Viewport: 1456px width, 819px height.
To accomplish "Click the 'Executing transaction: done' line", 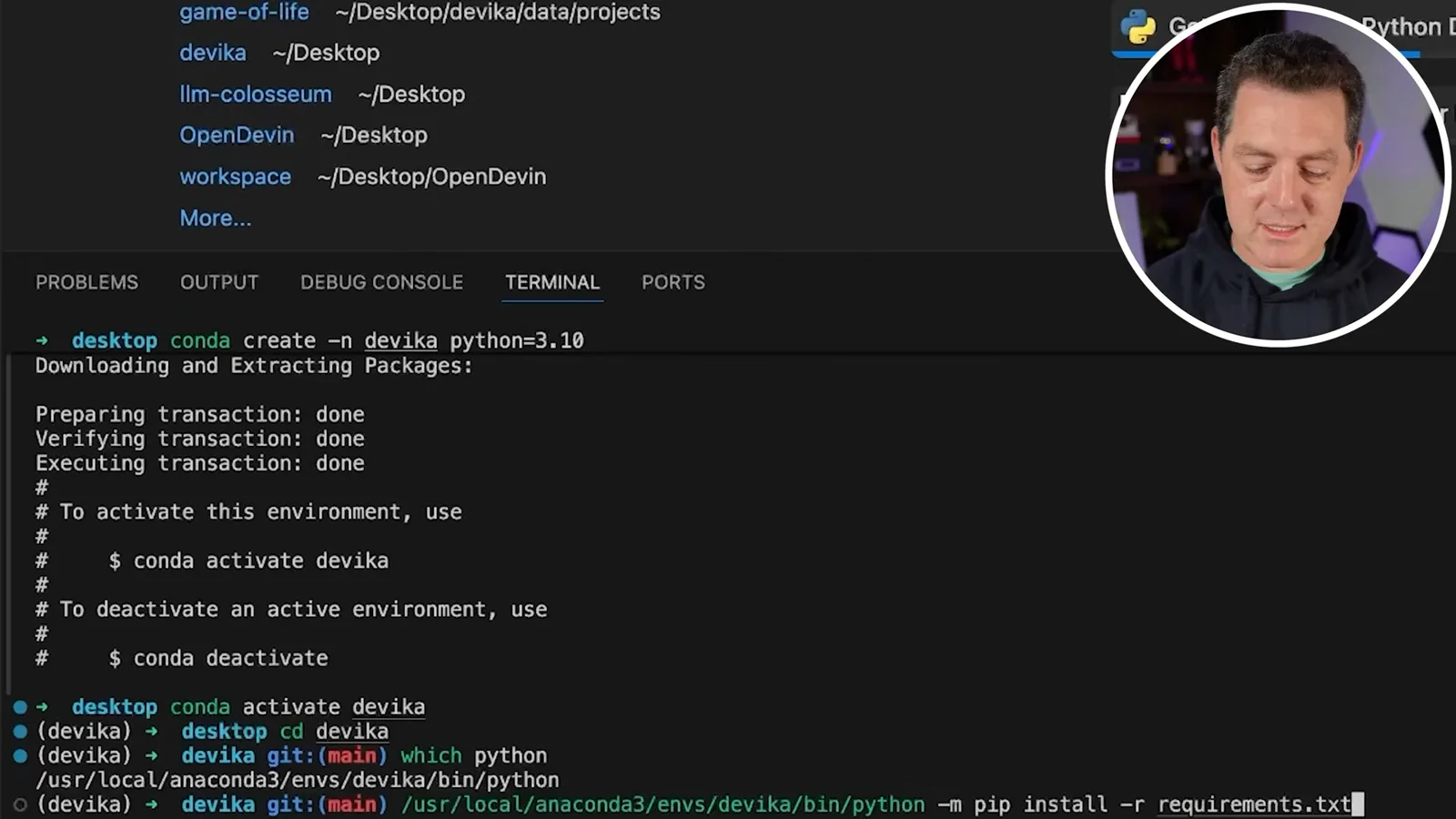I will 199,463.
